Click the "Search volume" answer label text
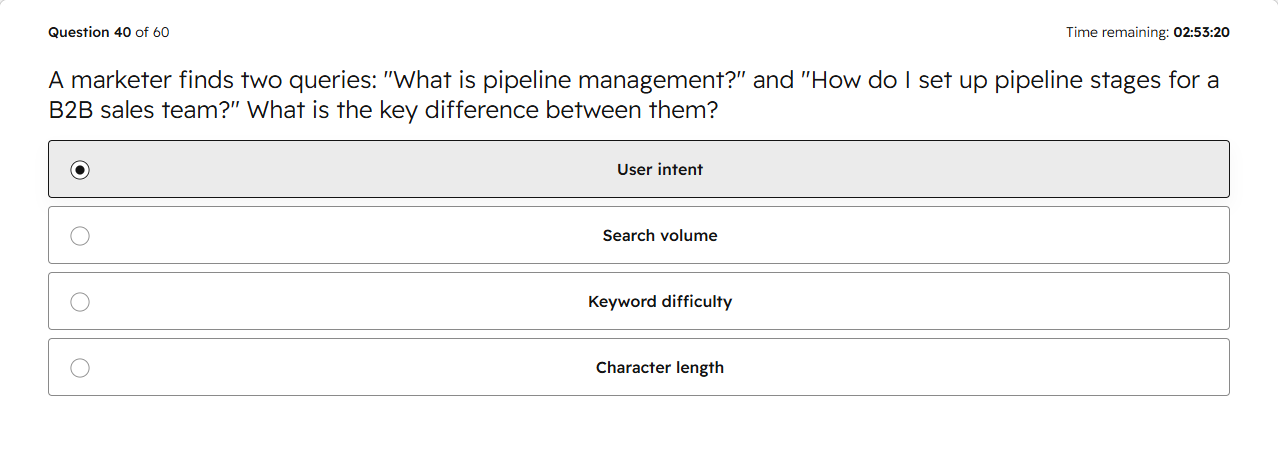This screenshot has width=1278, height=466. (x=660, y=236)
